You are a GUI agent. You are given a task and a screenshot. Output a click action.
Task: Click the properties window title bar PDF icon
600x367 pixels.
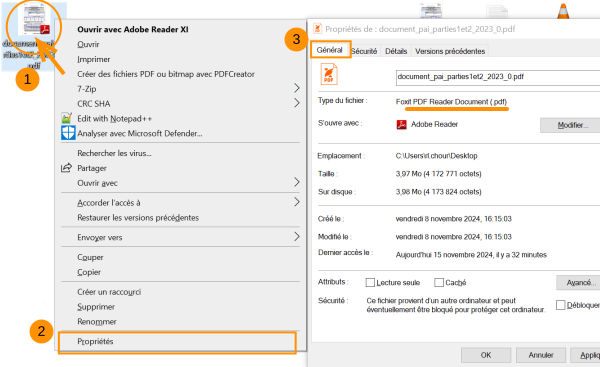tap(317, 29)
